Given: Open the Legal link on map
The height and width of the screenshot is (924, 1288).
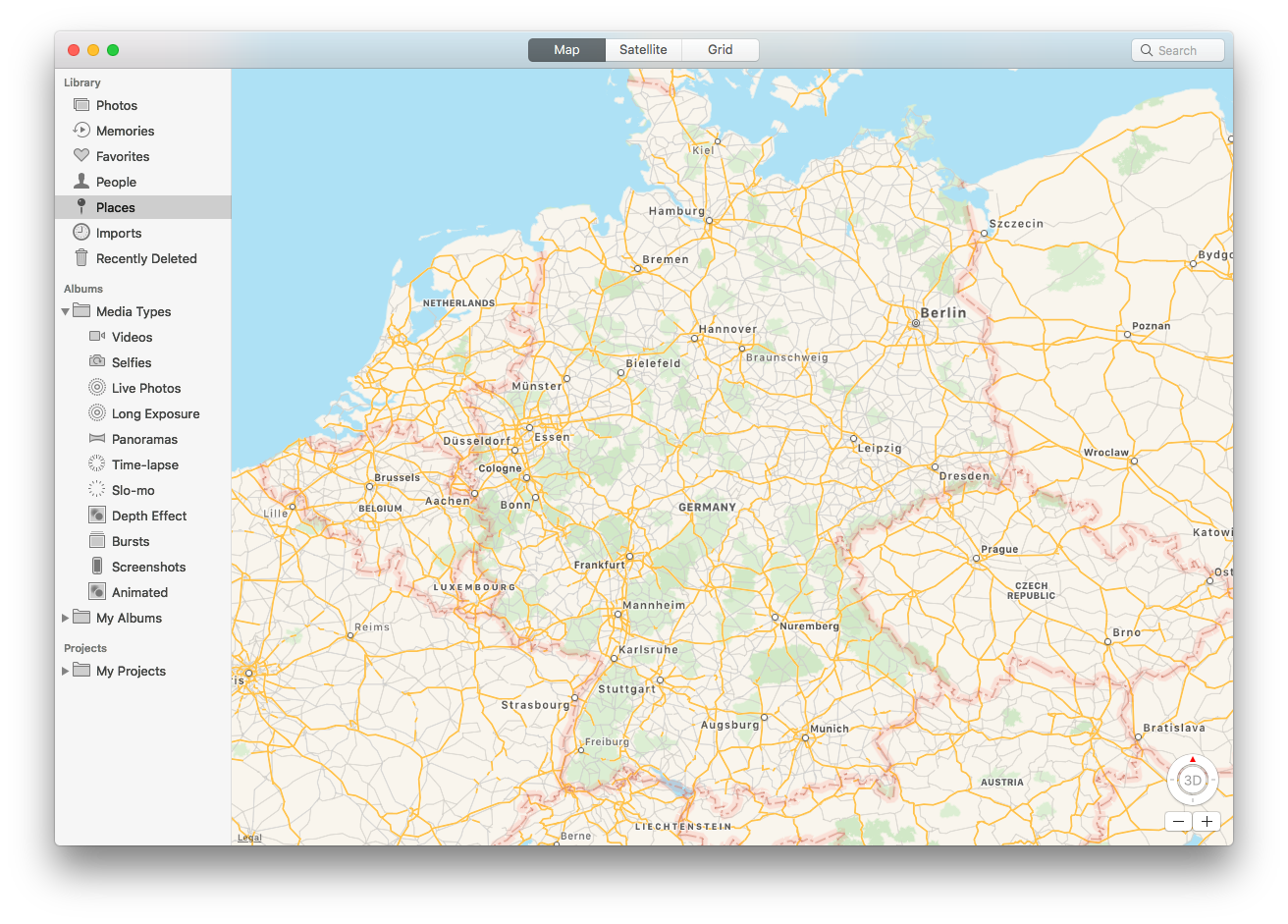Looking at the screenshot, I should point(249,838).
